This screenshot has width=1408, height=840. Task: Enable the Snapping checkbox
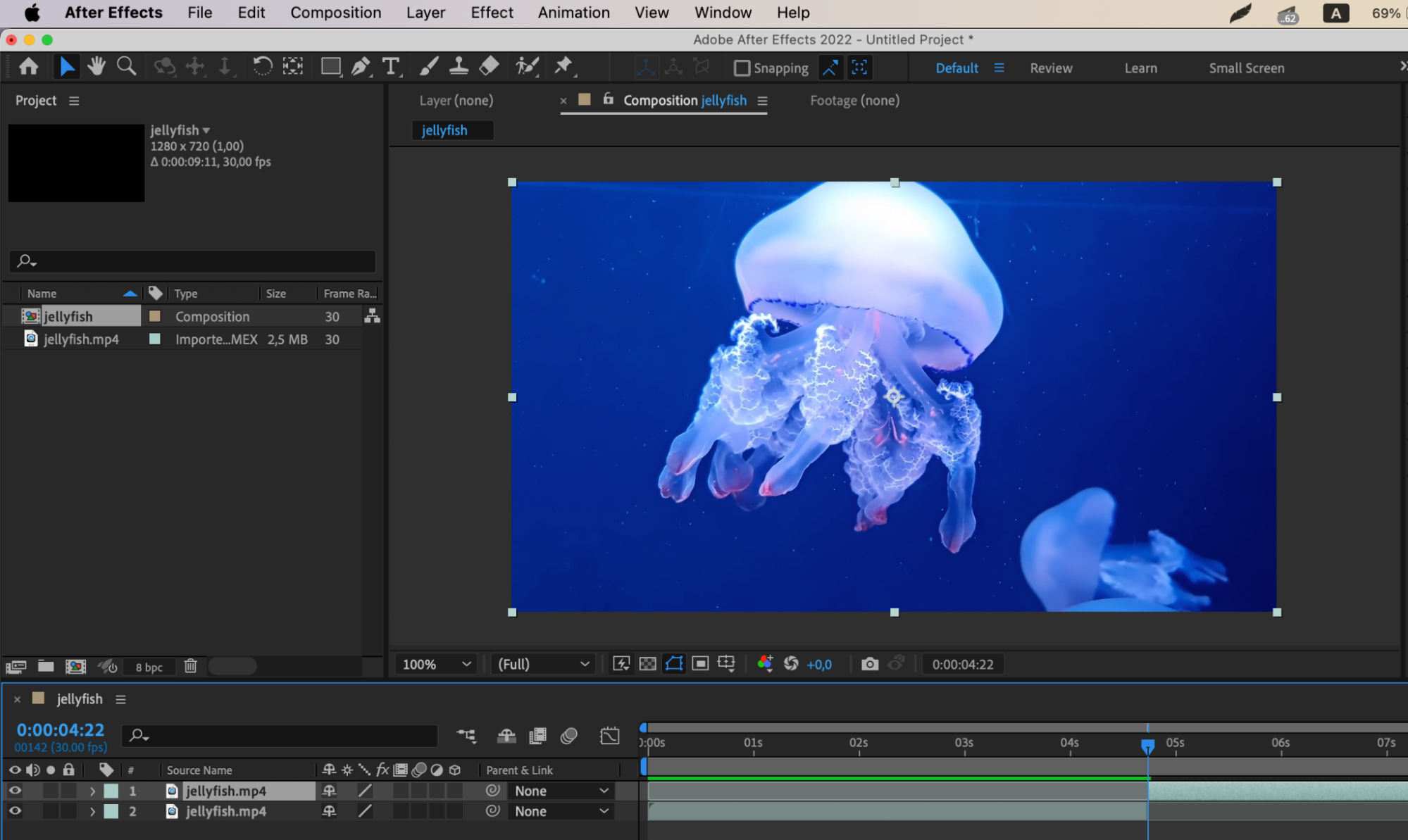(741, 68)
